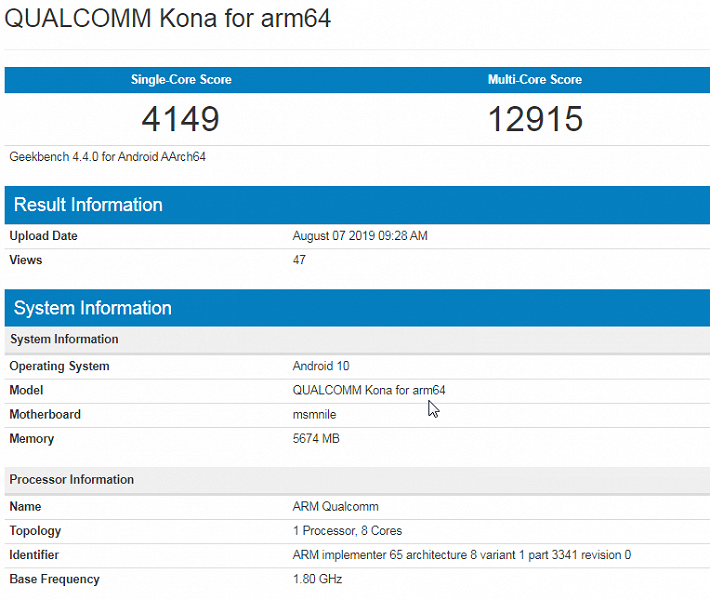Select the upload date August 07 2019 value
Screen dimensions: 710x600
click(x=360, y=237)
